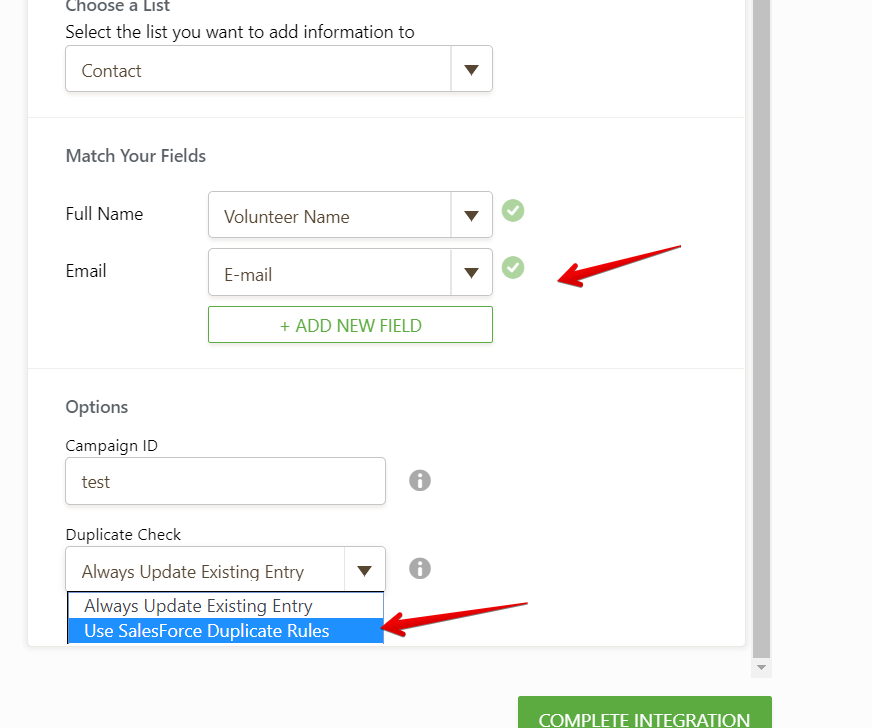Focus the Campaign ID text field
Screen dimensions: 872x728
coord(225,481)
